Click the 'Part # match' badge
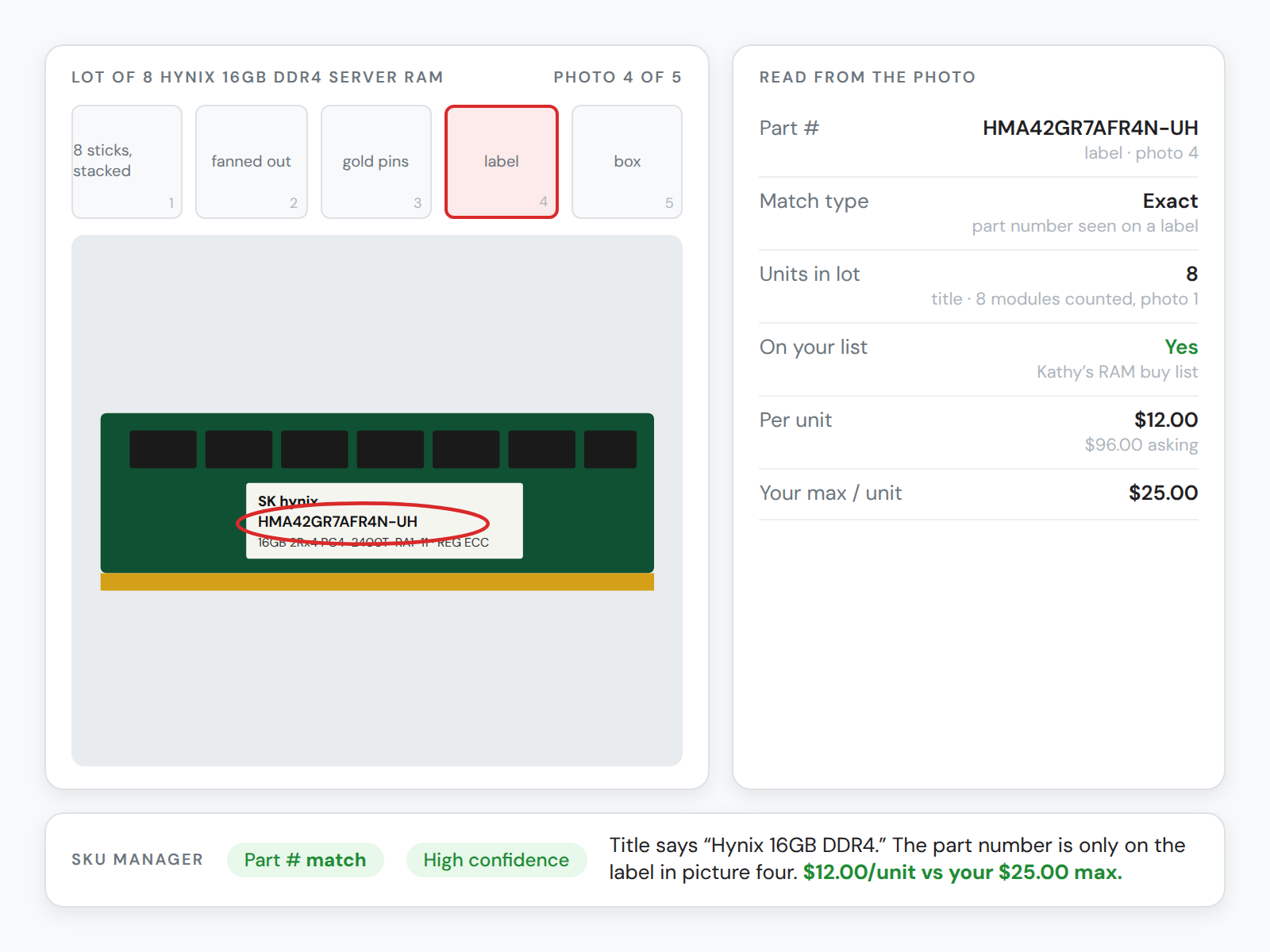 (306, 860)
